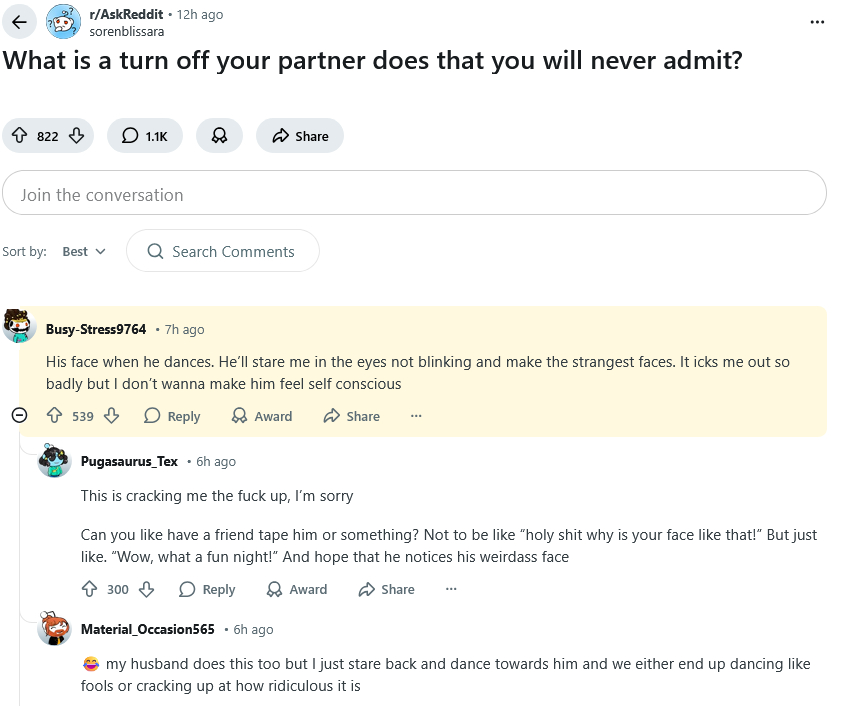Image resolution: width=857 pixels, height=706 pixels.
Task: Upvote Busy-Stress9764's comment
Action: coord(54,416)
